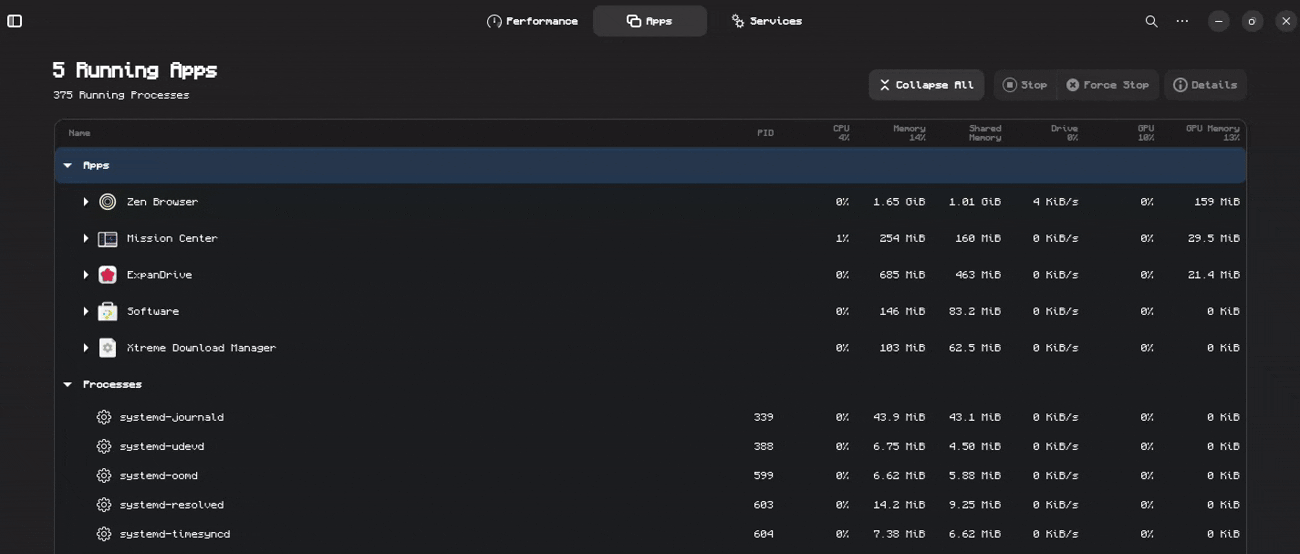Viewport: 1300px width, 554px height.
Task: Open the search magnifier icon
Action: pyautogui.click(x=1151, y=21)
